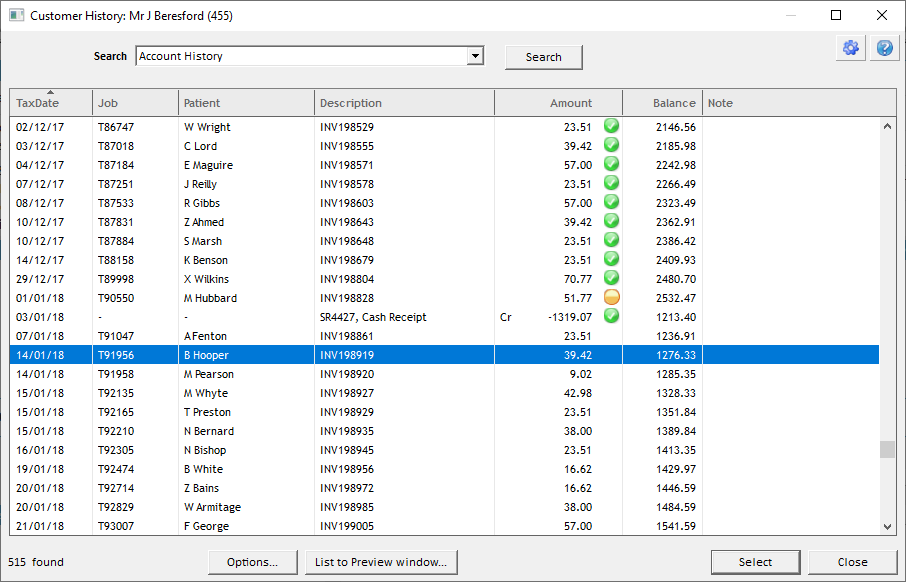Sort by the Balance column header
This screenshot has height=582, width=906.
662,103
